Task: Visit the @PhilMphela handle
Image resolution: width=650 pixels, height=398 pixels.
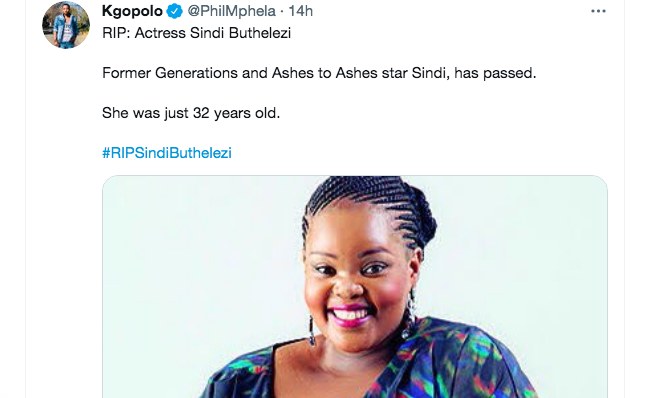Action: click(231, 11)
